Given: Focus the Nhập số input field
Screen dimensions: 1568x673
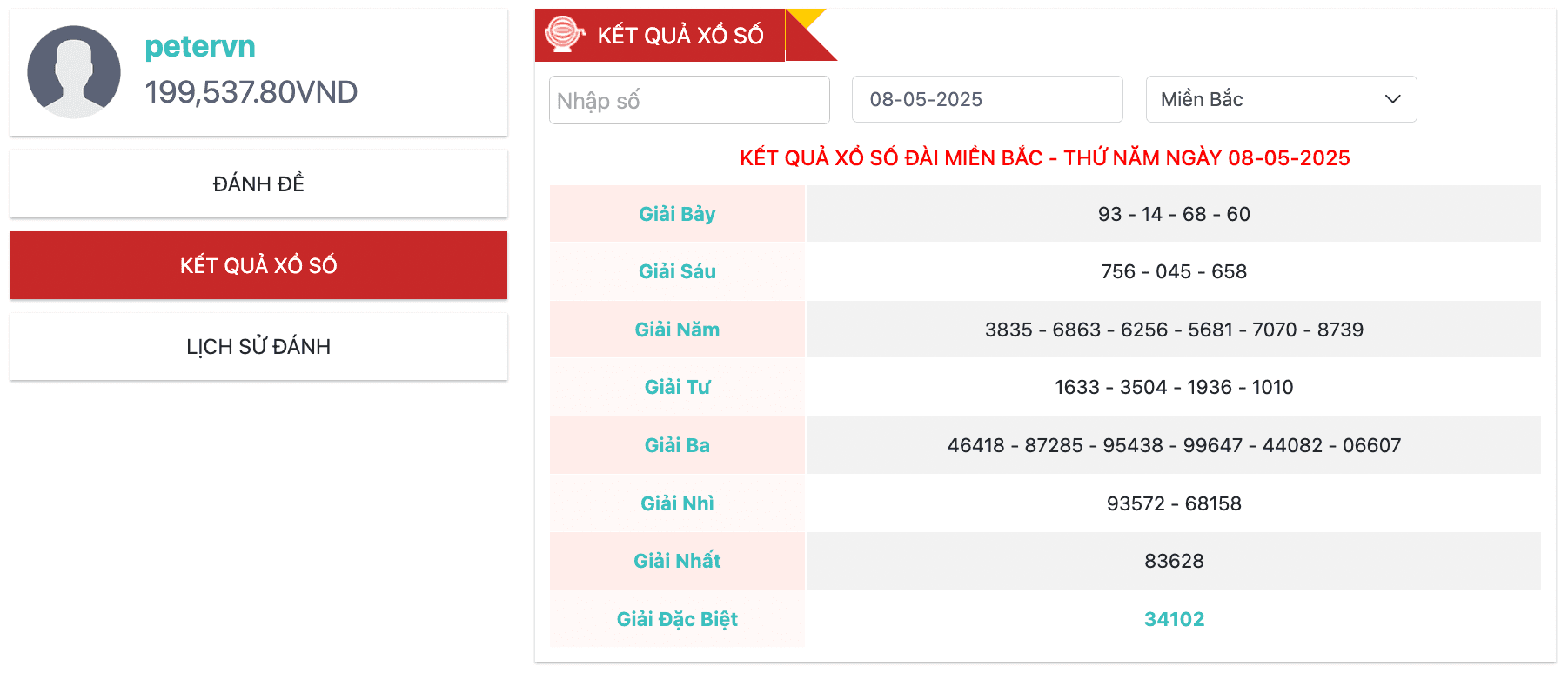Looking at the screenshot, I should (x=688, y=100).
